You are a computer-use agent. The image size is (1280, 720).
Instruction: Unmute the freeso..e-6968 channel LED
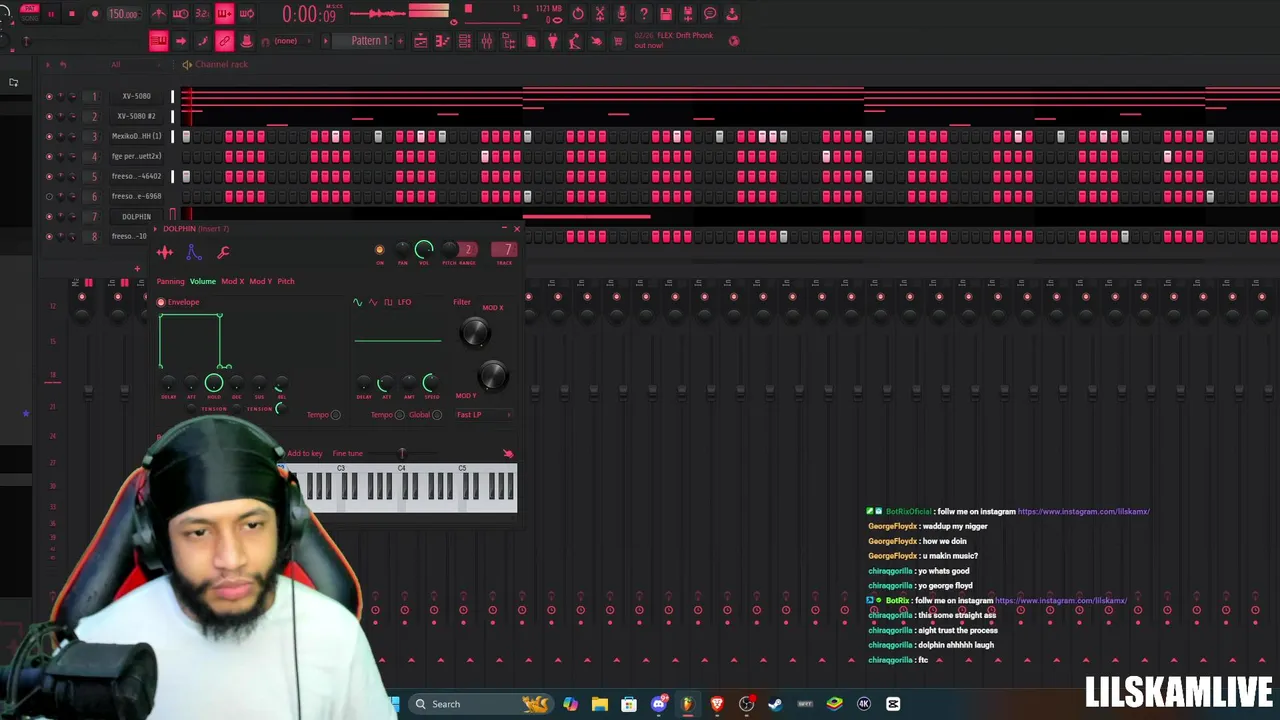(x=49, y=196)
